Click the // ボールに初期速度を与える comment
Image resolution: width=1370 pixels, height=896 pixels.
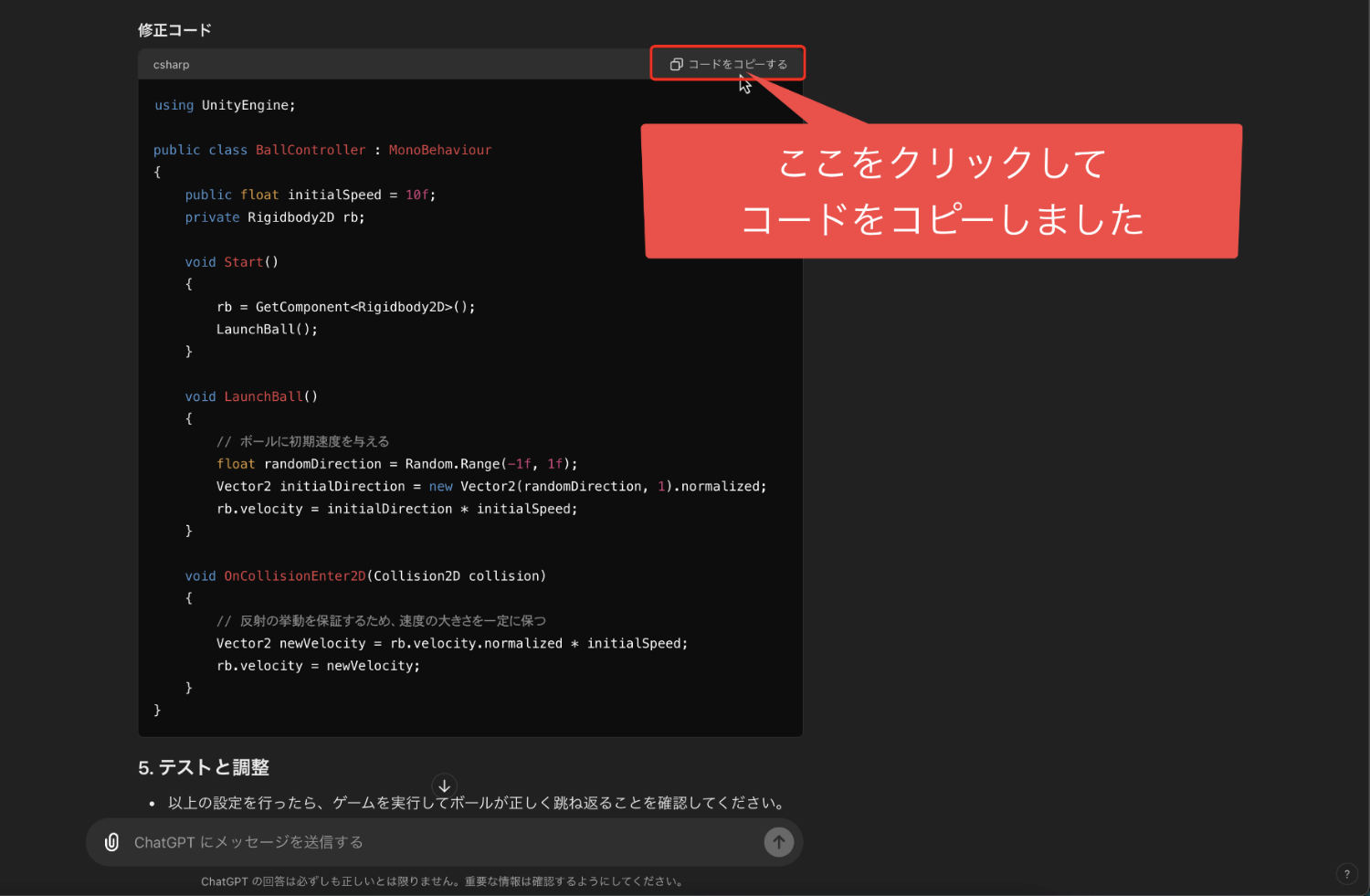302,441
